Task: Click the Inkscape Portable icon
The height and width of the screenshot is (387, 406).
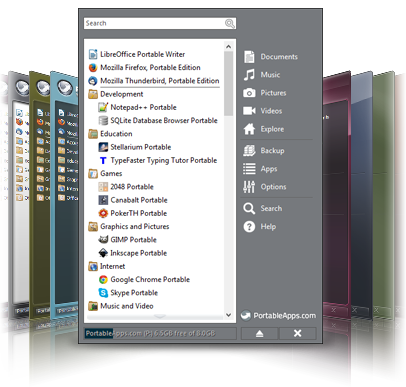Action: (103, 253)
